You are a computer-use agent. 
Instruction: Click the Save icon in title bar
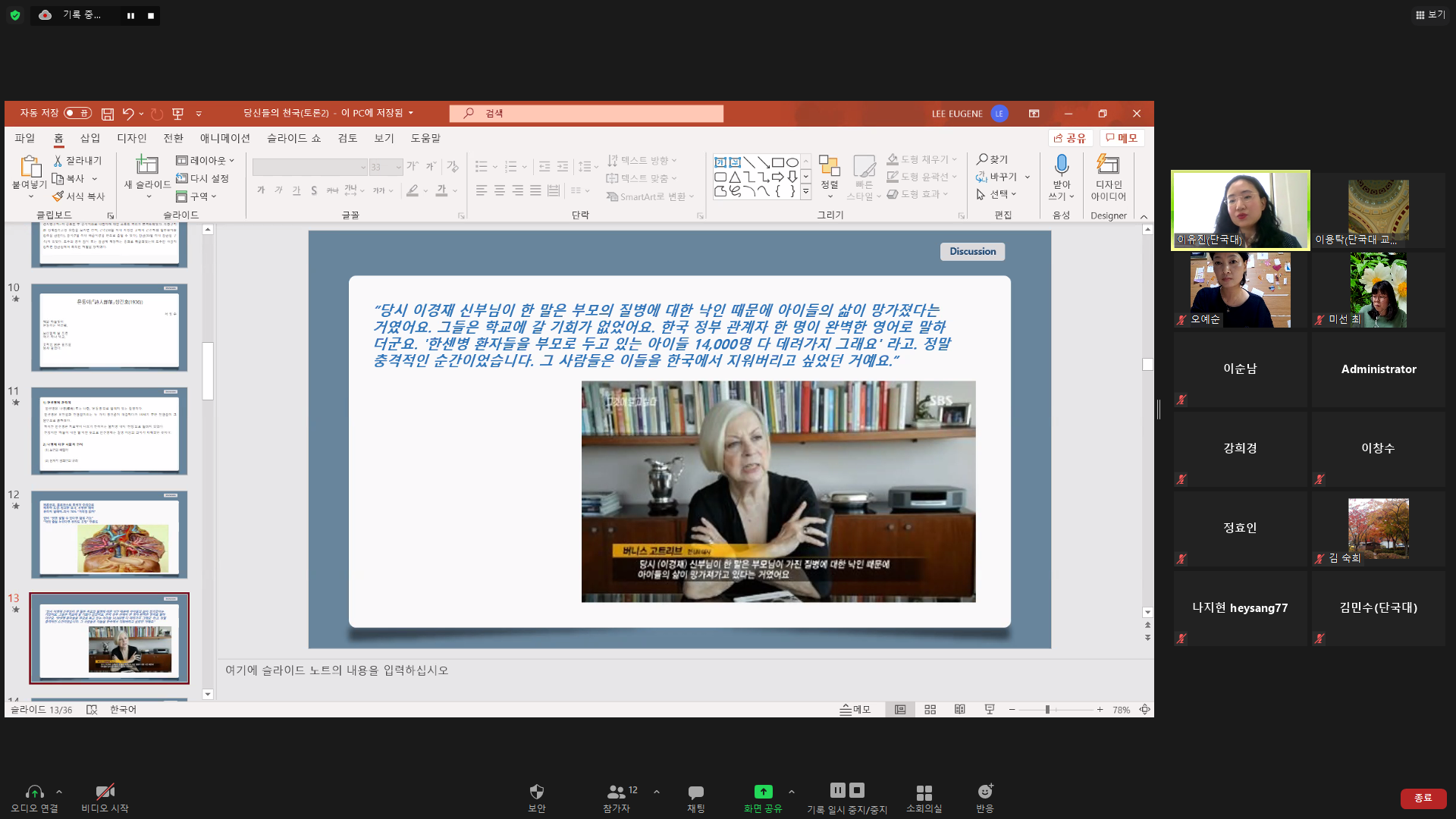pyautogui.click(x=108, y=114)
